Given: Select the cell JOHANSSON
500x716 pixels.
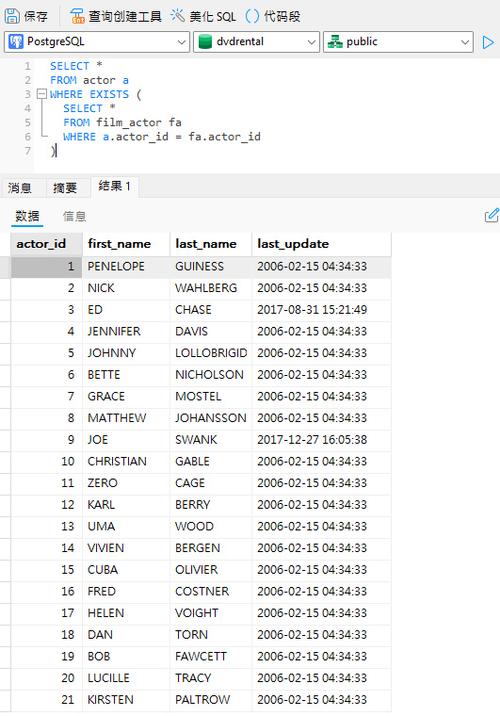Looking at the screenshot, I should pyautogui.click(x=211, y=418).
